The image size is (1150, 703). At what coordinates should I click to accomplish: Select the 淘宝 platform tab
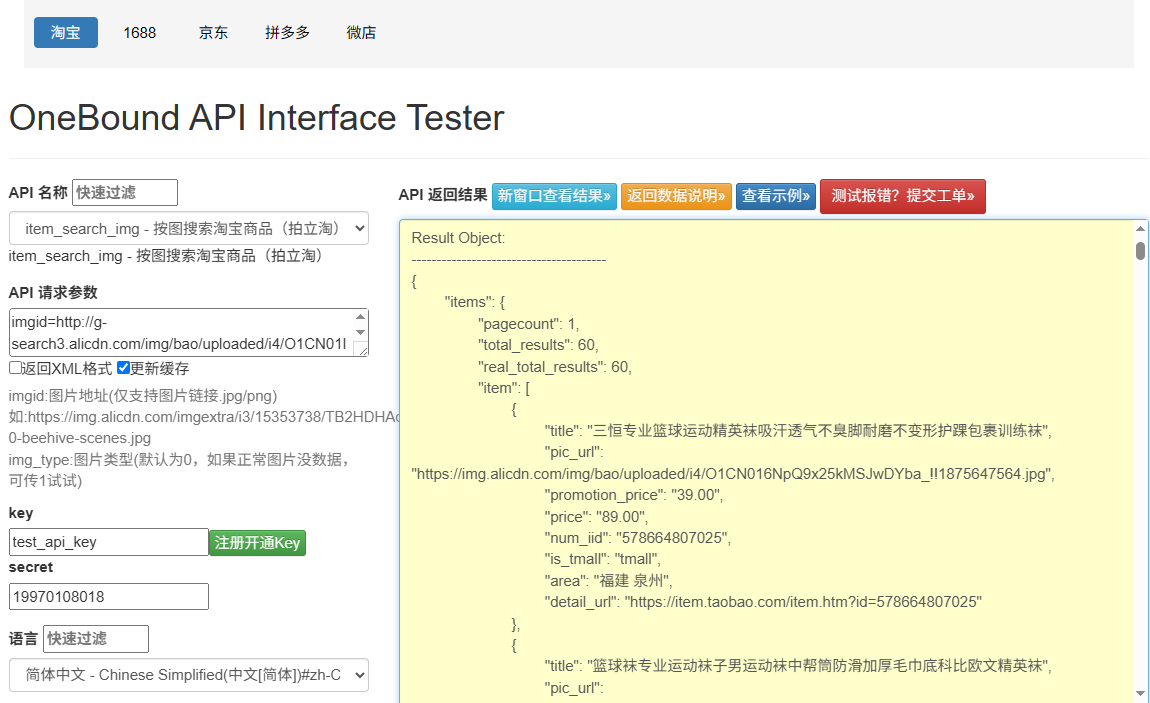click(x=66, y=33)
